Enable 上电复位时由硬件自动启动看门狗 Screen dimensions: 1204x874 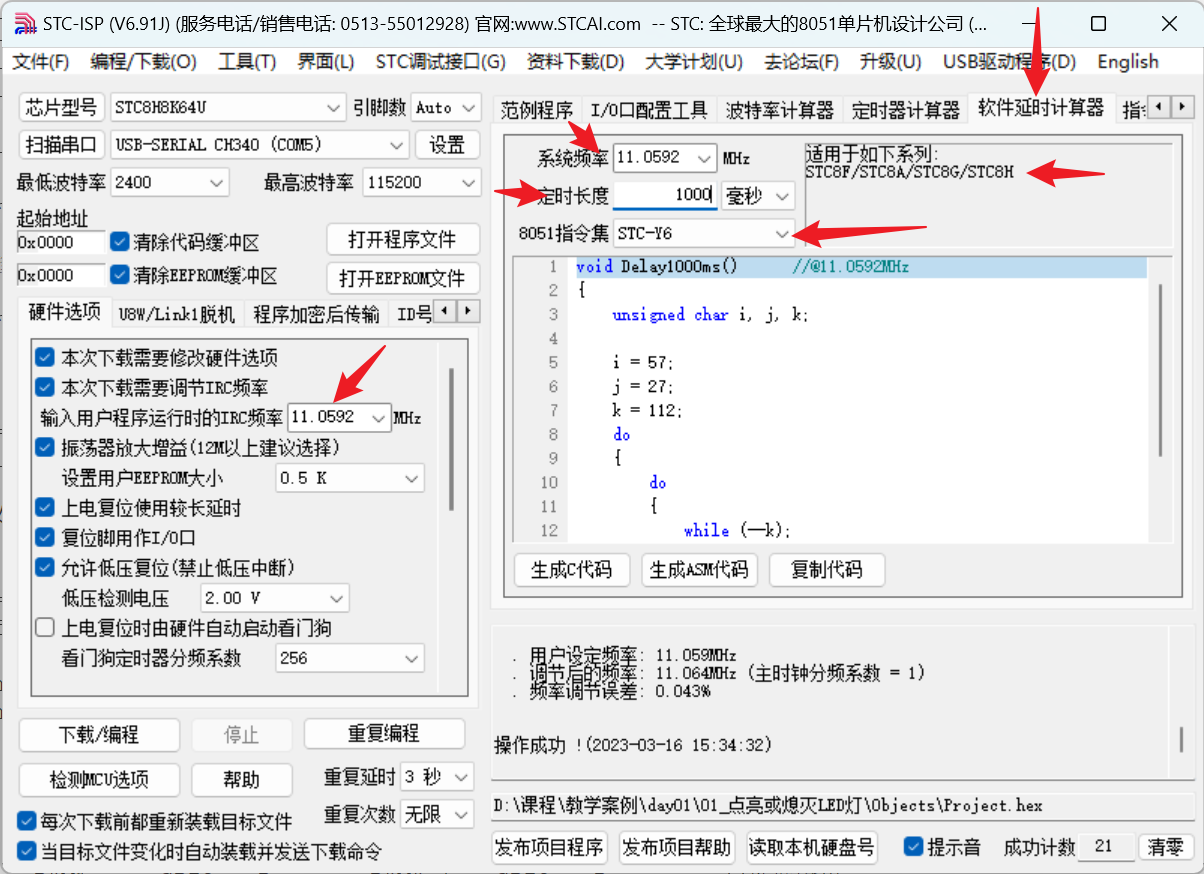pyautogui.click(x=45, y=628)
